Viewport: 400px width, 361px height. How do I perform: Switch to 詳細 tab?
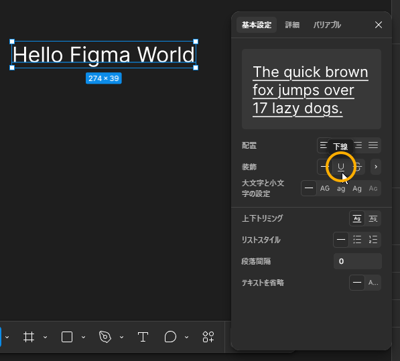coord(292,25)
